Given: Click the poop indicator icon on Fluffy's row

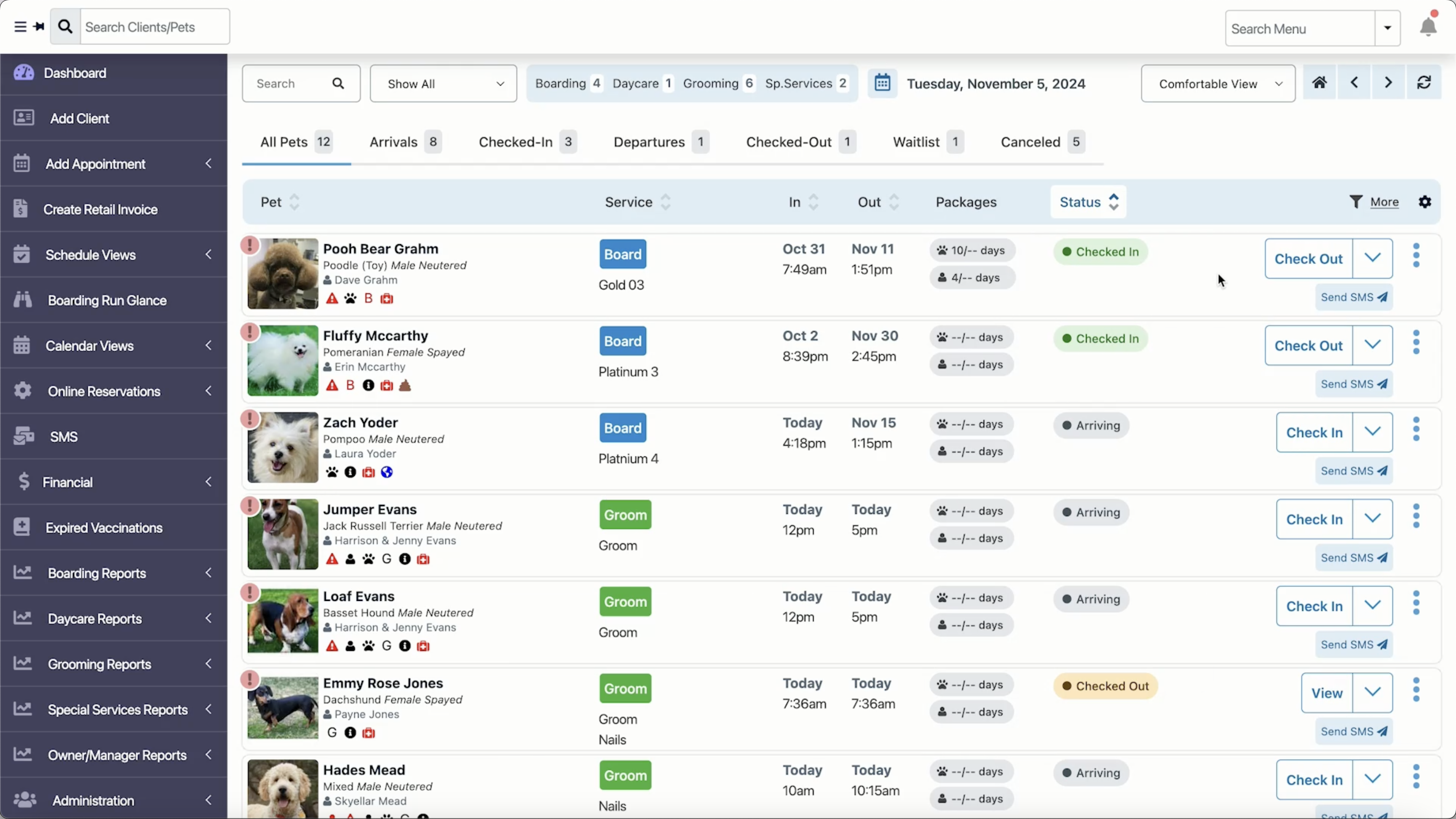Looking at the screenshot, I should (x=406, y=384).
